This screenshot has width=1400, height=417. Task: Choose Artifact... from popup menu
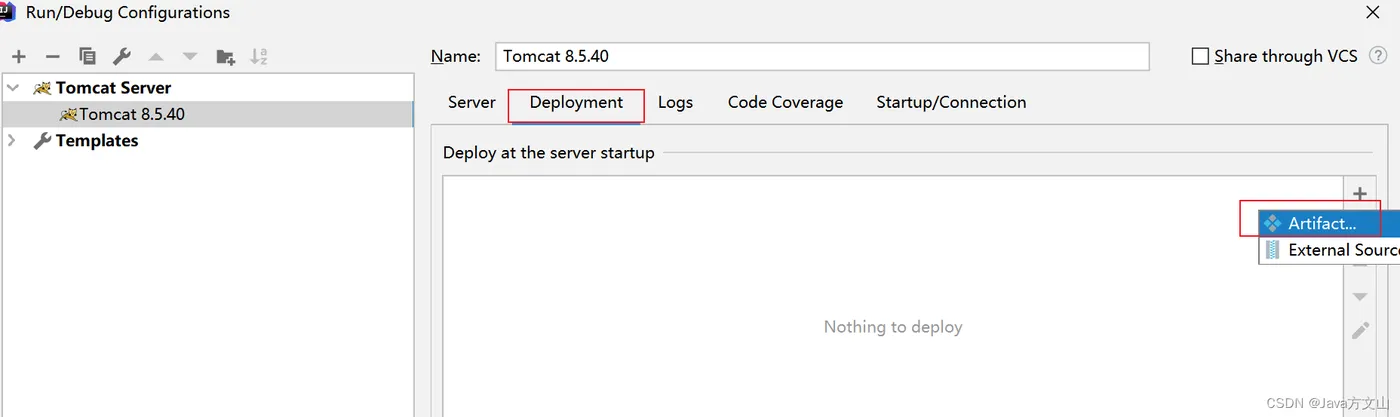pyautogui.click(x=1321, y=224)
